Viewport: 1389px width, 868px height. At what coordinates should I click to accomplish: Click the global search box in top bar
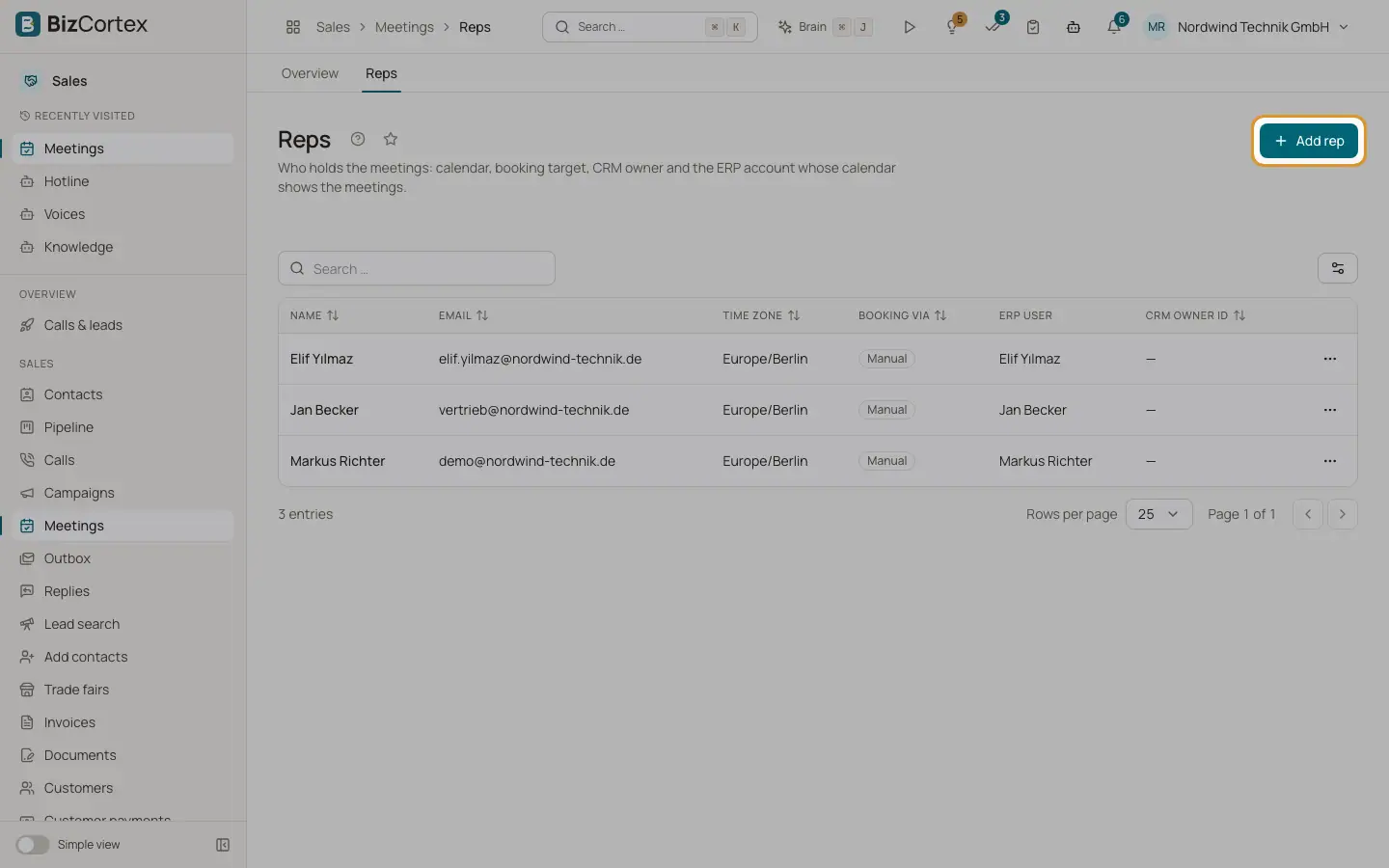click(x=650, y=27)
